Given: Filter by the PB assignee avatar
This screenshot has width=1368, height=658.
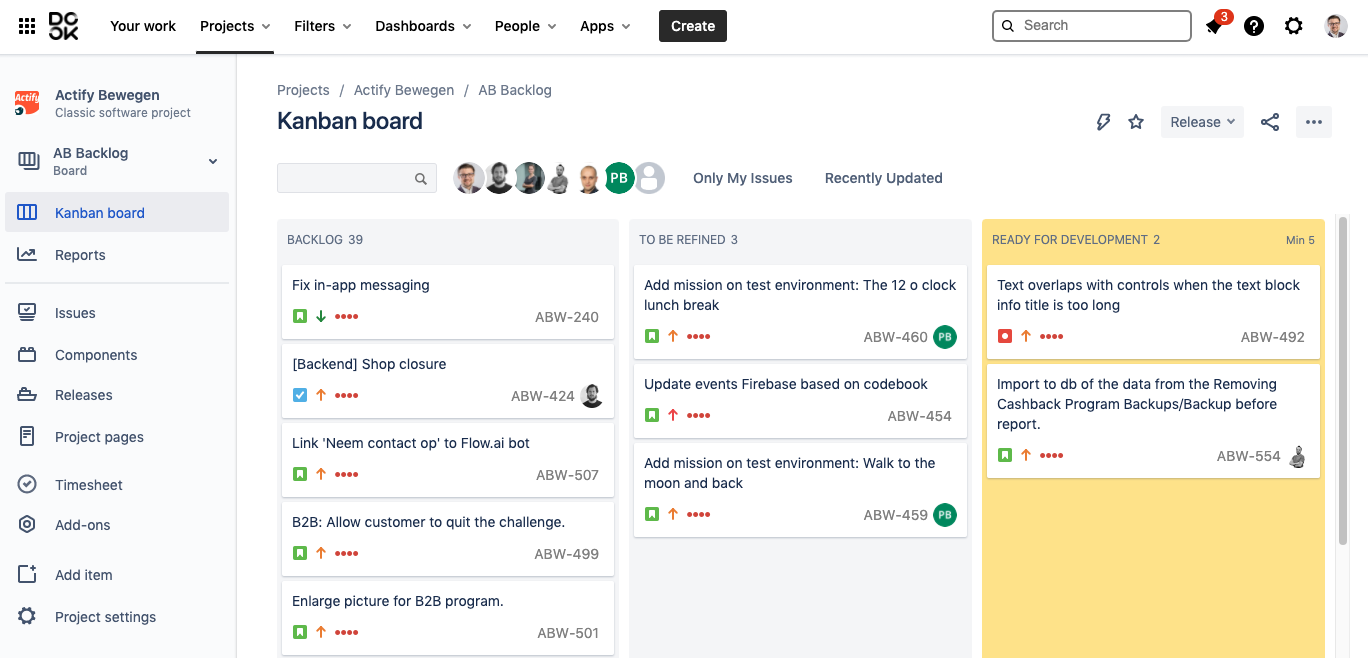Looking at the screenshot, I should coord(619,178).
